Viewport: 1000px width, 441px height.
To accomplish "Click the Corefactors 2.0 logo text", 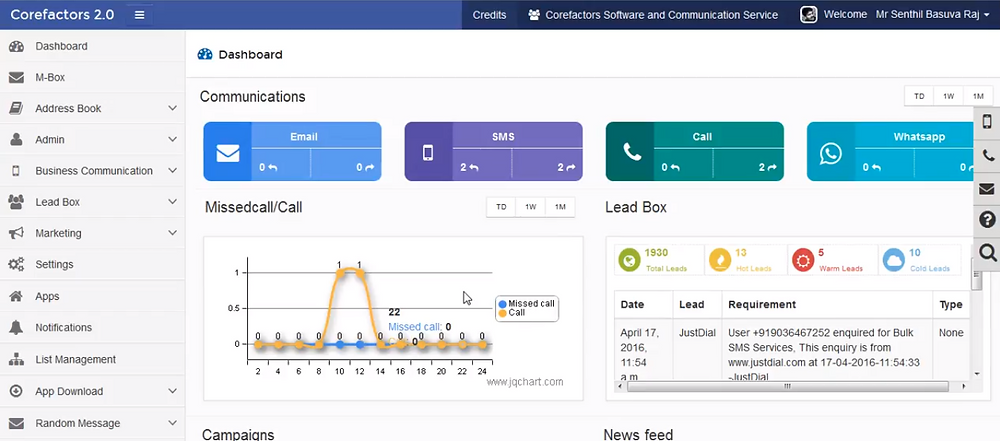I will (62, 15).
